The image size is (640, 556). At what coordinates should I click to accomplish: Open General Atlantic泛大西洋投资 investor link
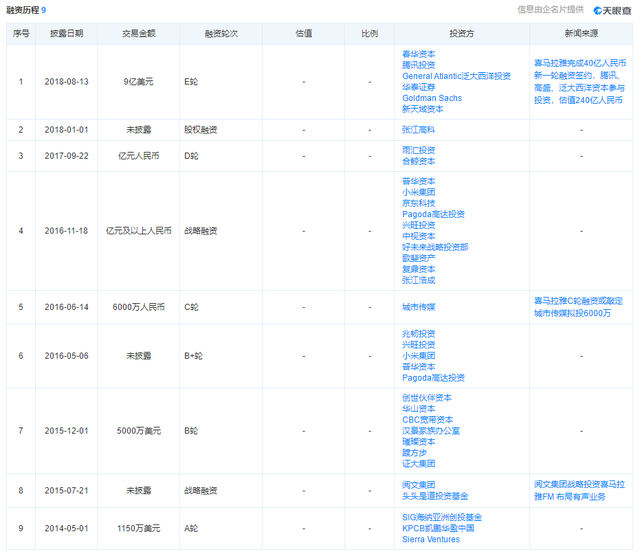pos(456,76)
